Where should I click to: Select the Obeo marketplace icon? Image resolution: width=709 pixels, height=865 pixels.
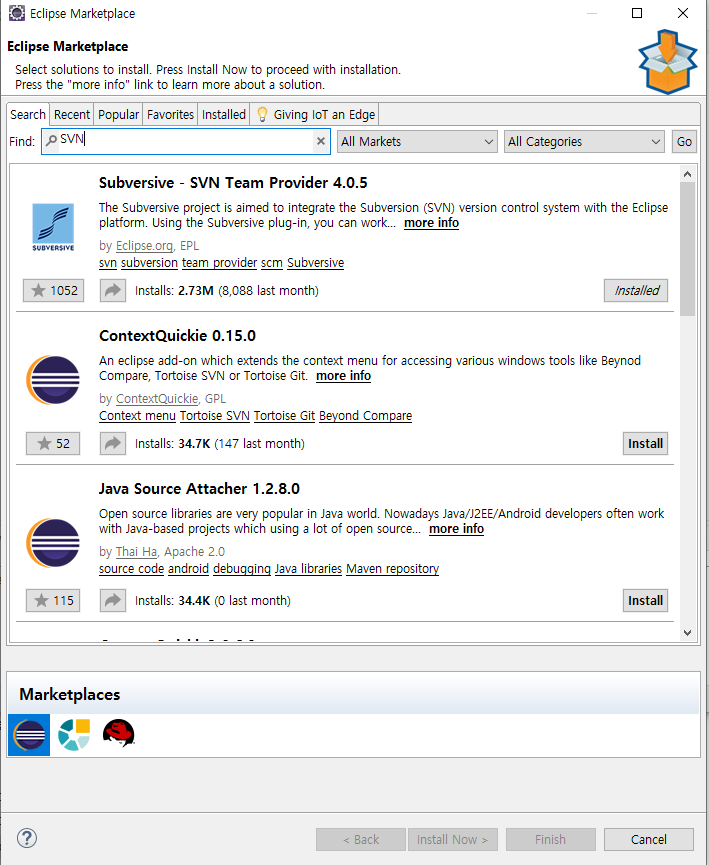pyautogui.click(x=74, y=735)
